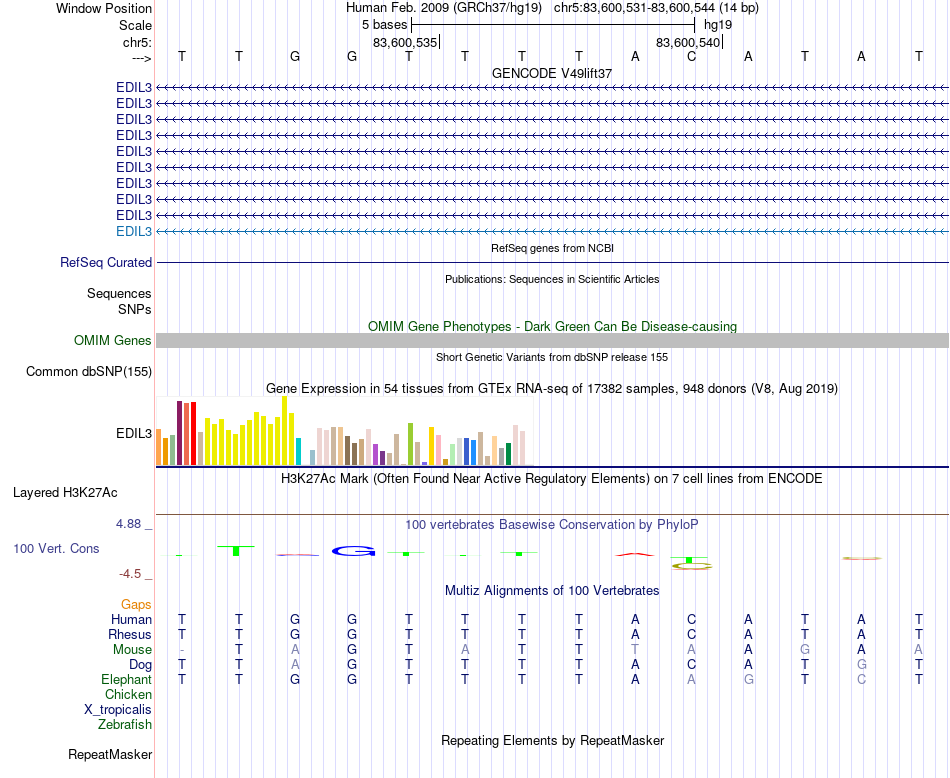Click the 83,600,535 ruler coordinate
950x778 pixels.
[x=405, y=42]
